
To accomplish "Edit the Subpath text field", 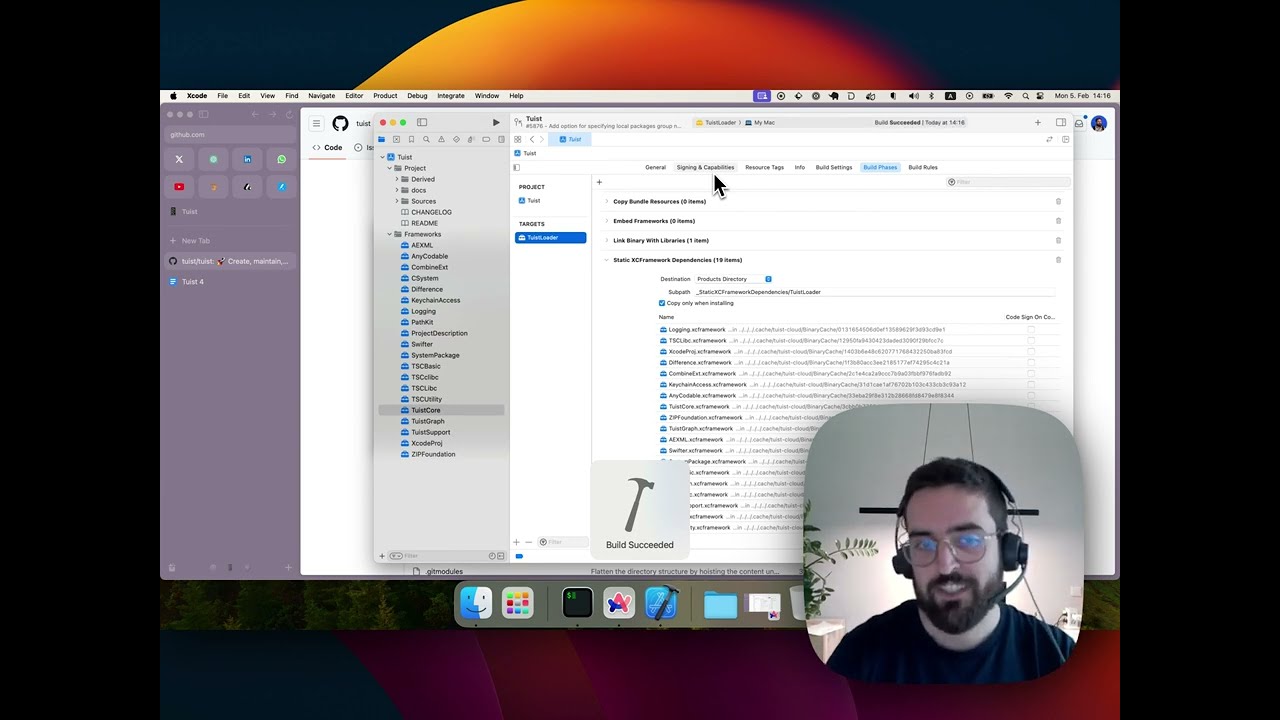I will point(874,292).
